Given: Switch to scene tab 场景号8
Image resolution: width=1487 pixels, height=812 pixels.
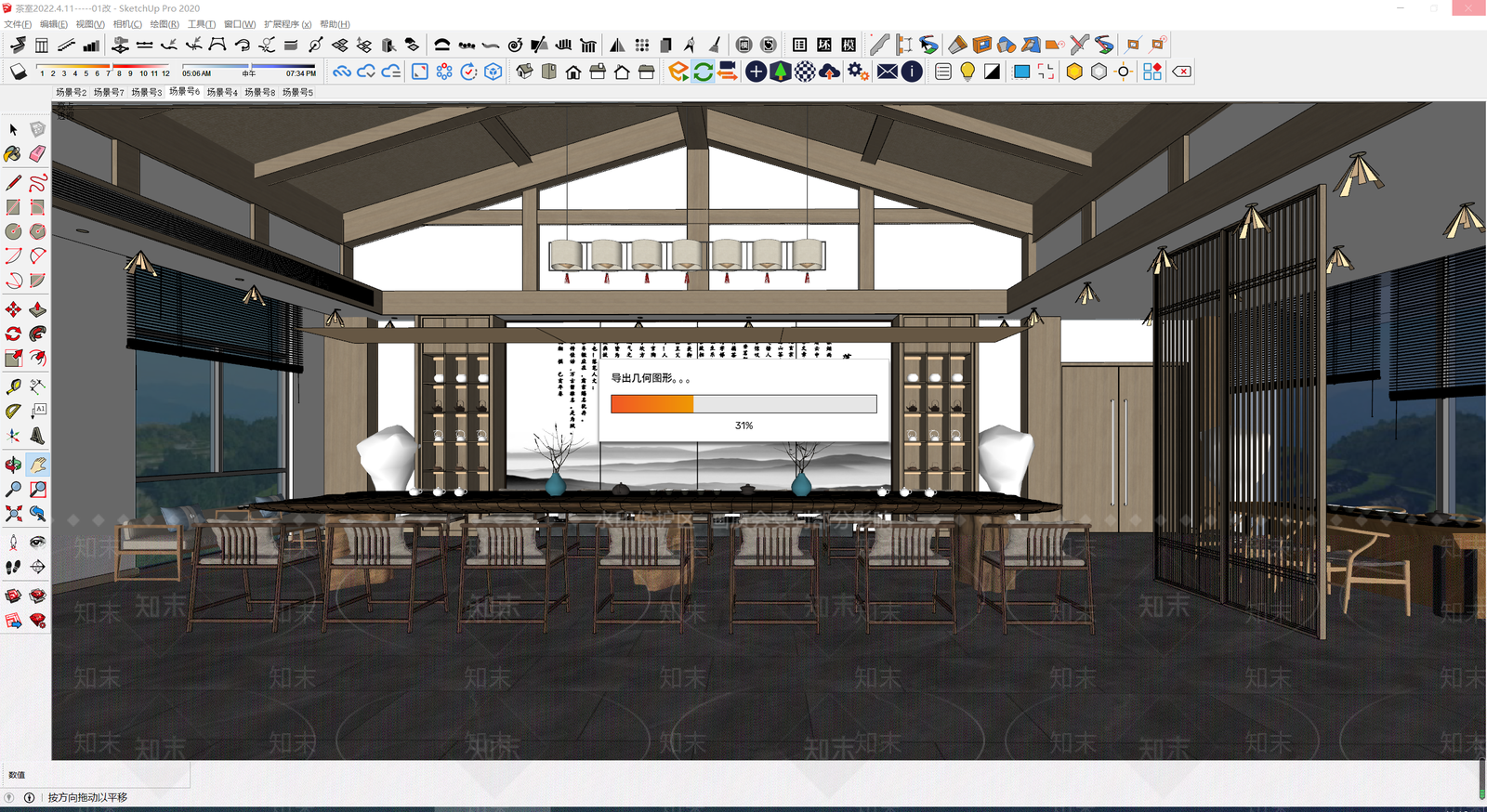Looking at the screenshot, I should click(259, 92).
